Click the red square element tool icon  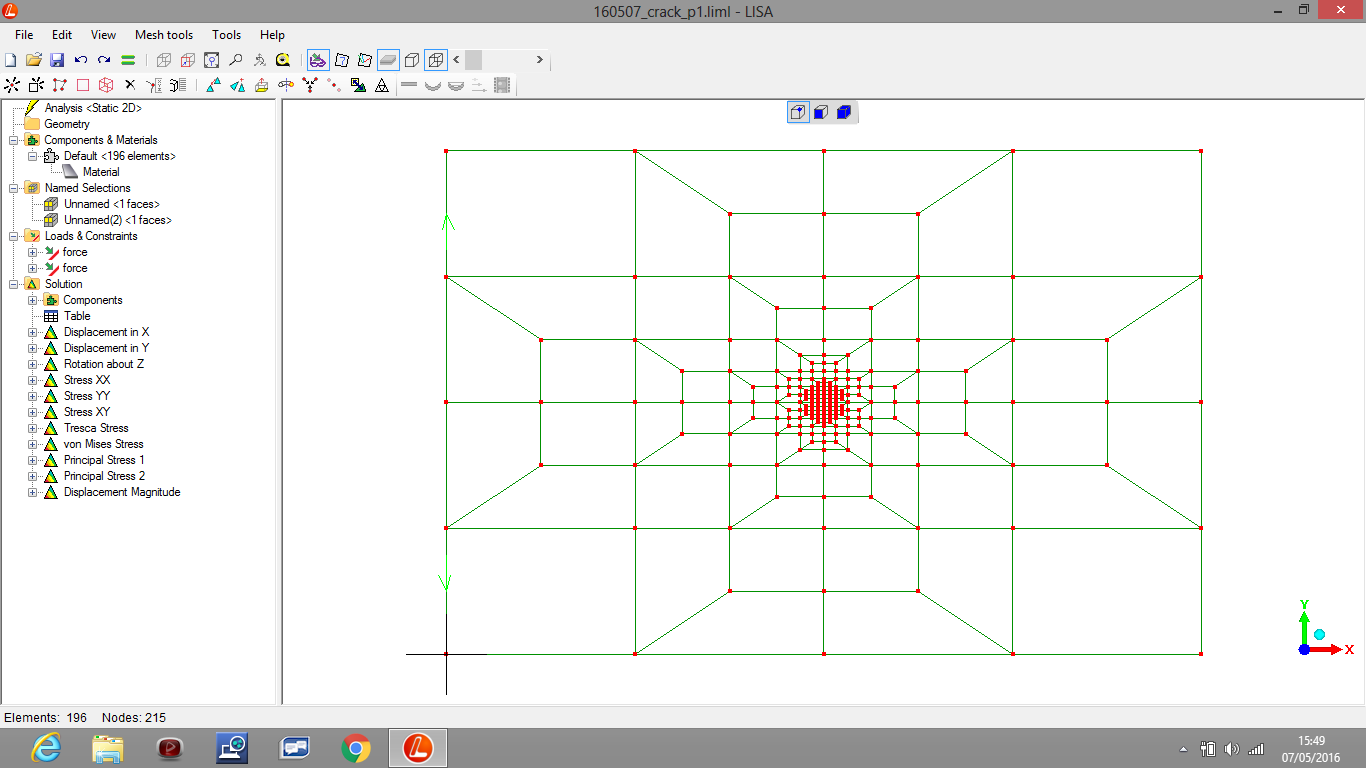[83, 85]
